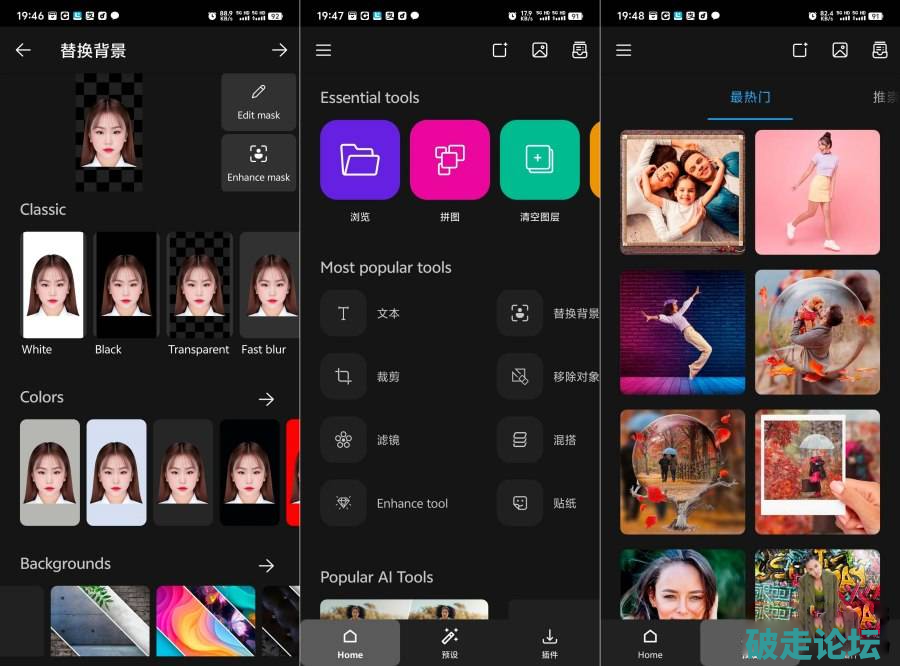Expand the Colors section arrow
The image size is (900, 666).
coord(266,399)
